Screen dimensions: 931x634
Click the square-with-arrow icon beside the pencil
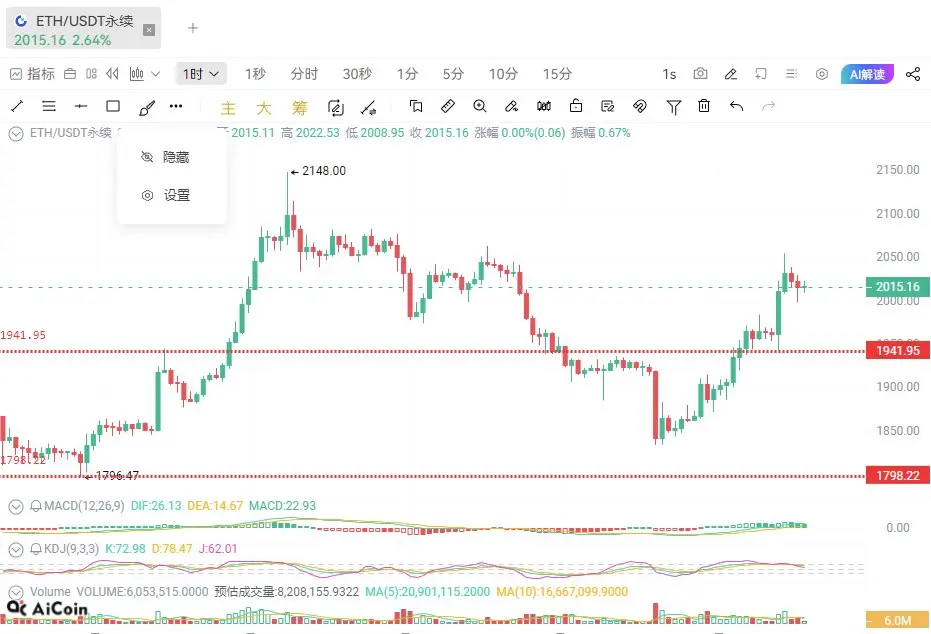761,74
